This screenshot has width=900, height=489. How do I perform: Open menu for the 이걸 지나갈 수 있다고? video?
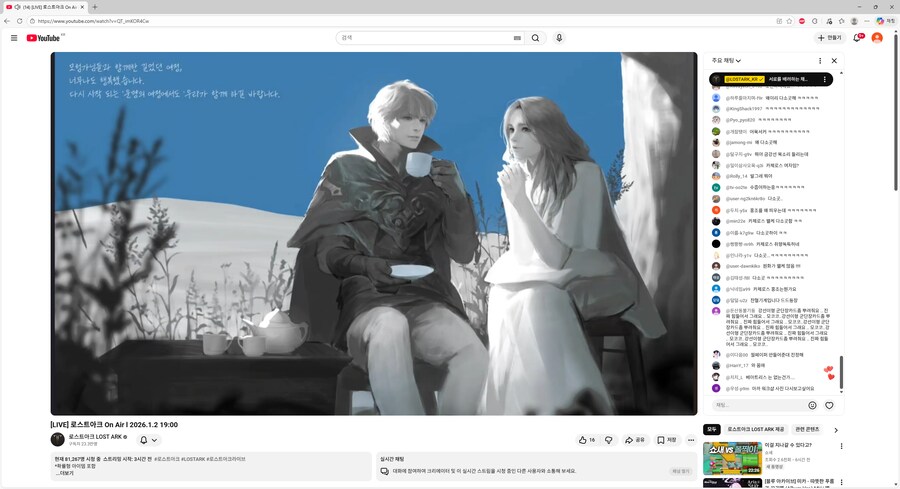pos(841,446)
